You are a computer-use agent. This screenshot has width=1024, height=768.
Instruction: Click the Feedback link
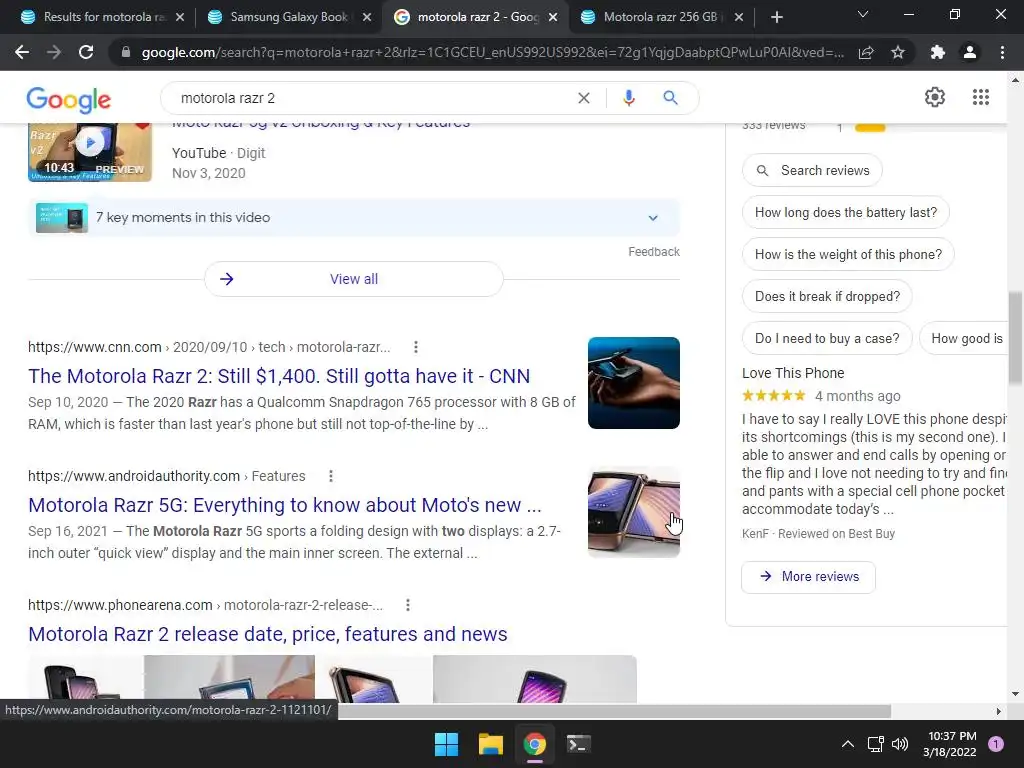[654, 251]
